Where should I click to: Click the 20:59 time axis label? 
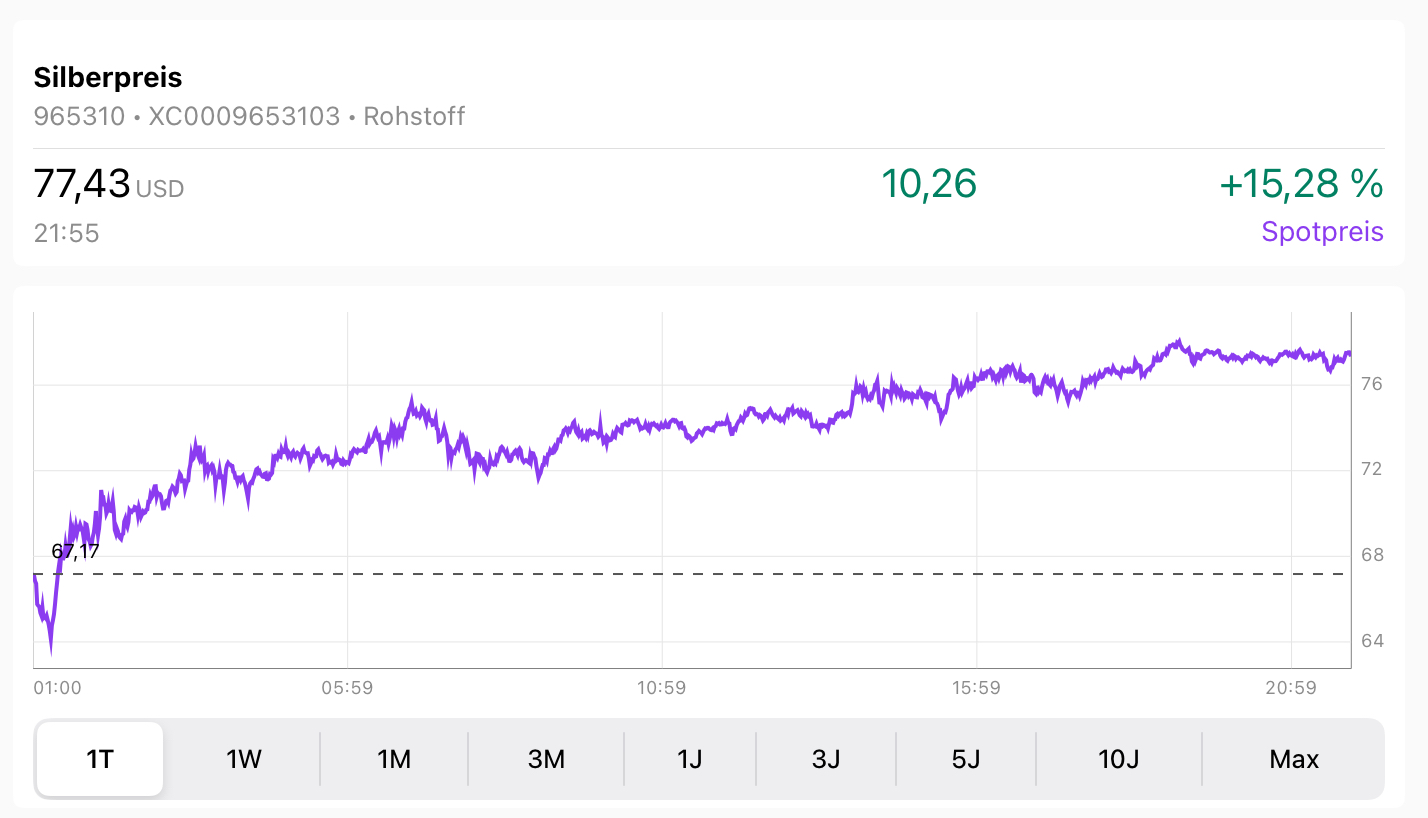[1291, 688]
